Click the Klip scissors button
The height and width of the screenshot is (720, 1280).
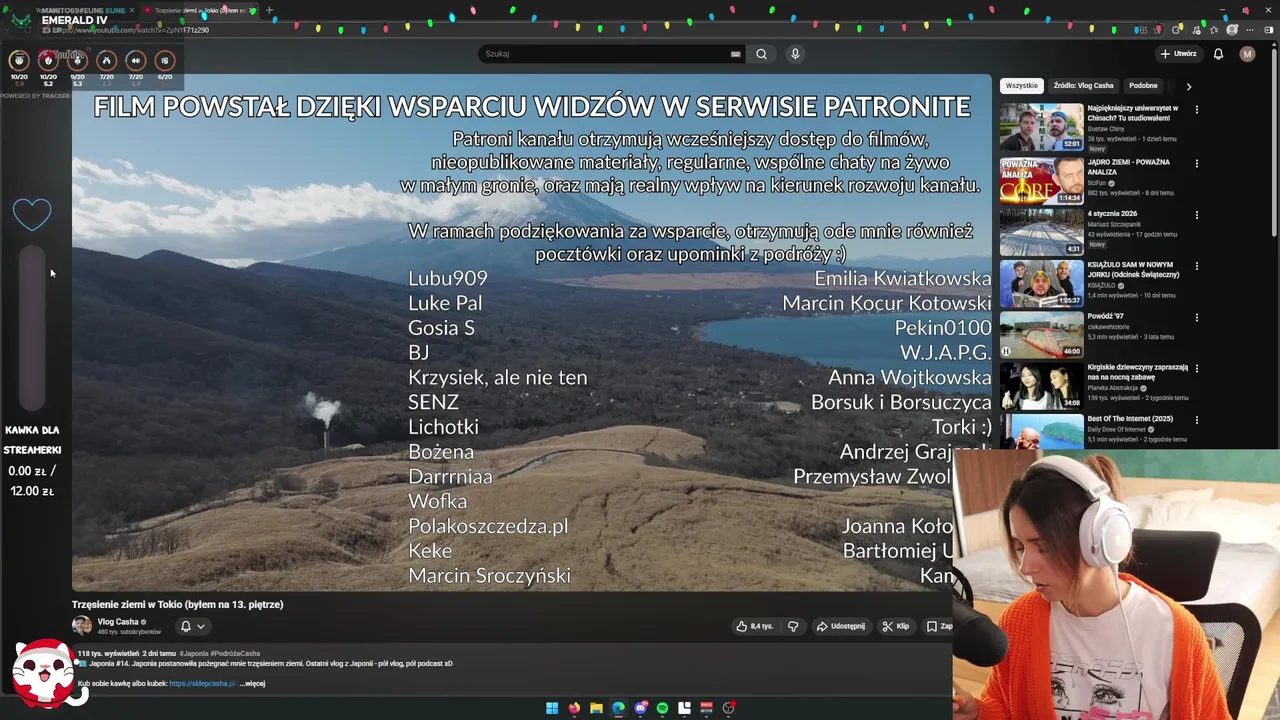[x=895, y=626]
